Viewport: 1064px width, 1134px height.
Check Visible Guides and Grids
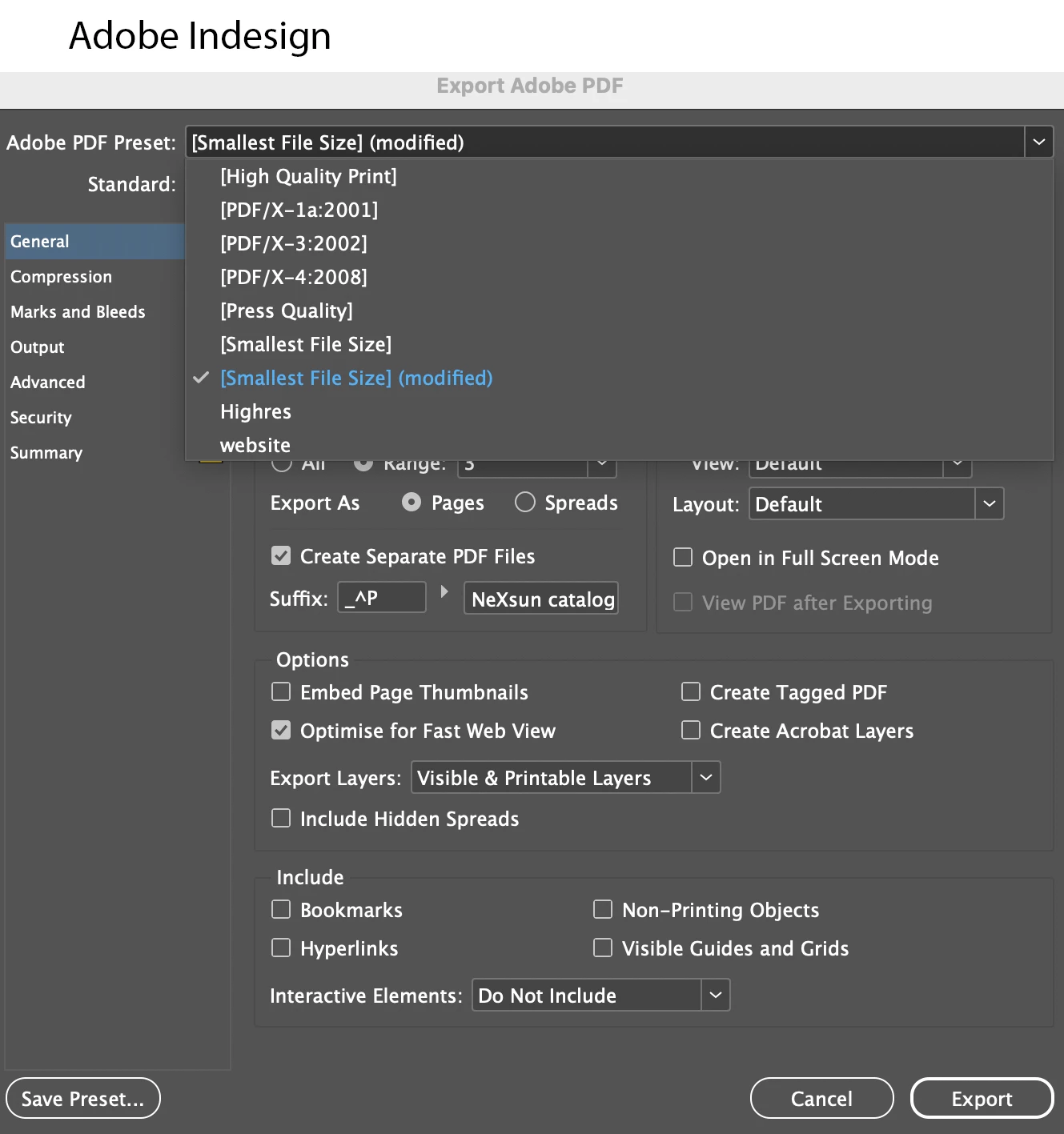[x=603, y=948]
